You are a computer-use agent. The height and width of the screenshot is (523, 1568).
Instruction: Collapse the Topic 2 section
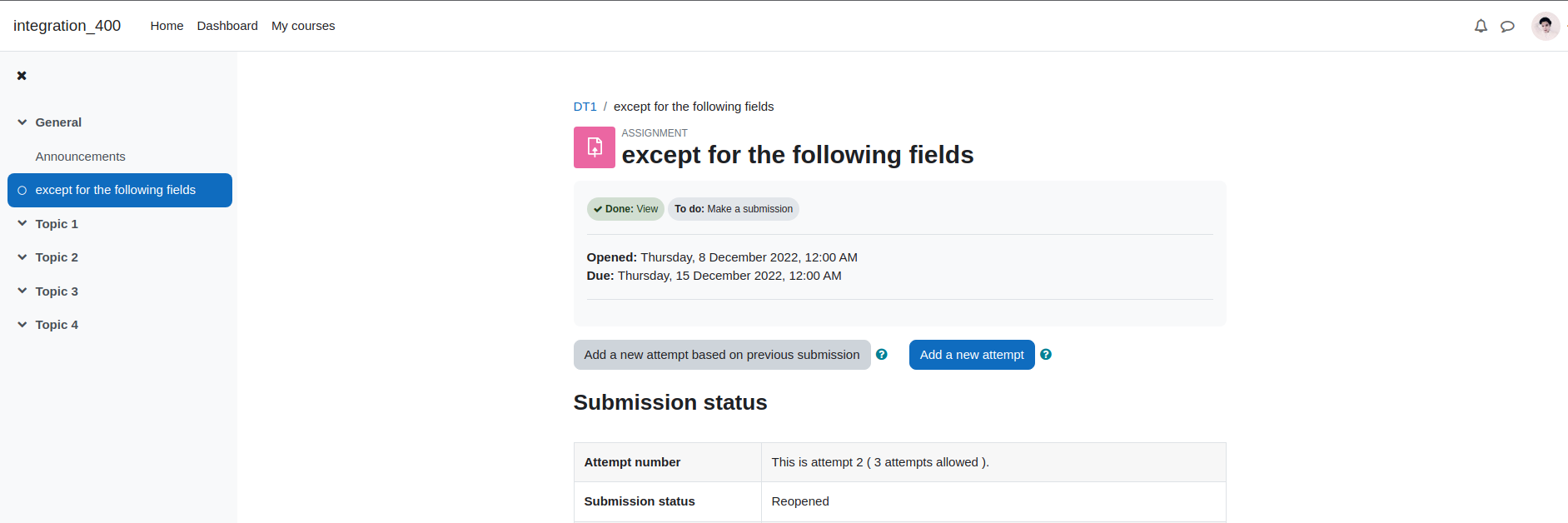[x=22, y=257]
